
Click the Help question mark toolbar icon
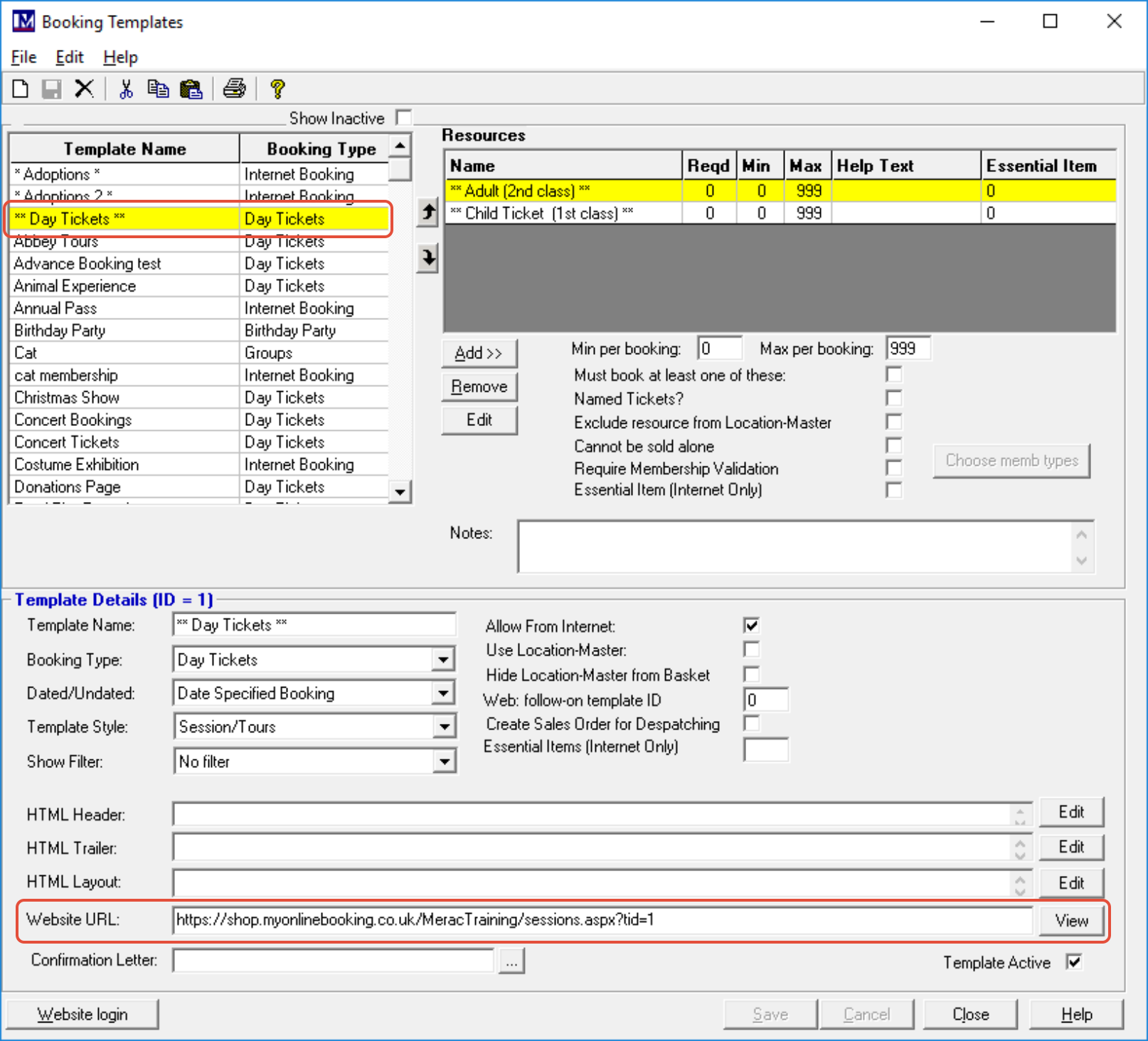tap(277, 89)
